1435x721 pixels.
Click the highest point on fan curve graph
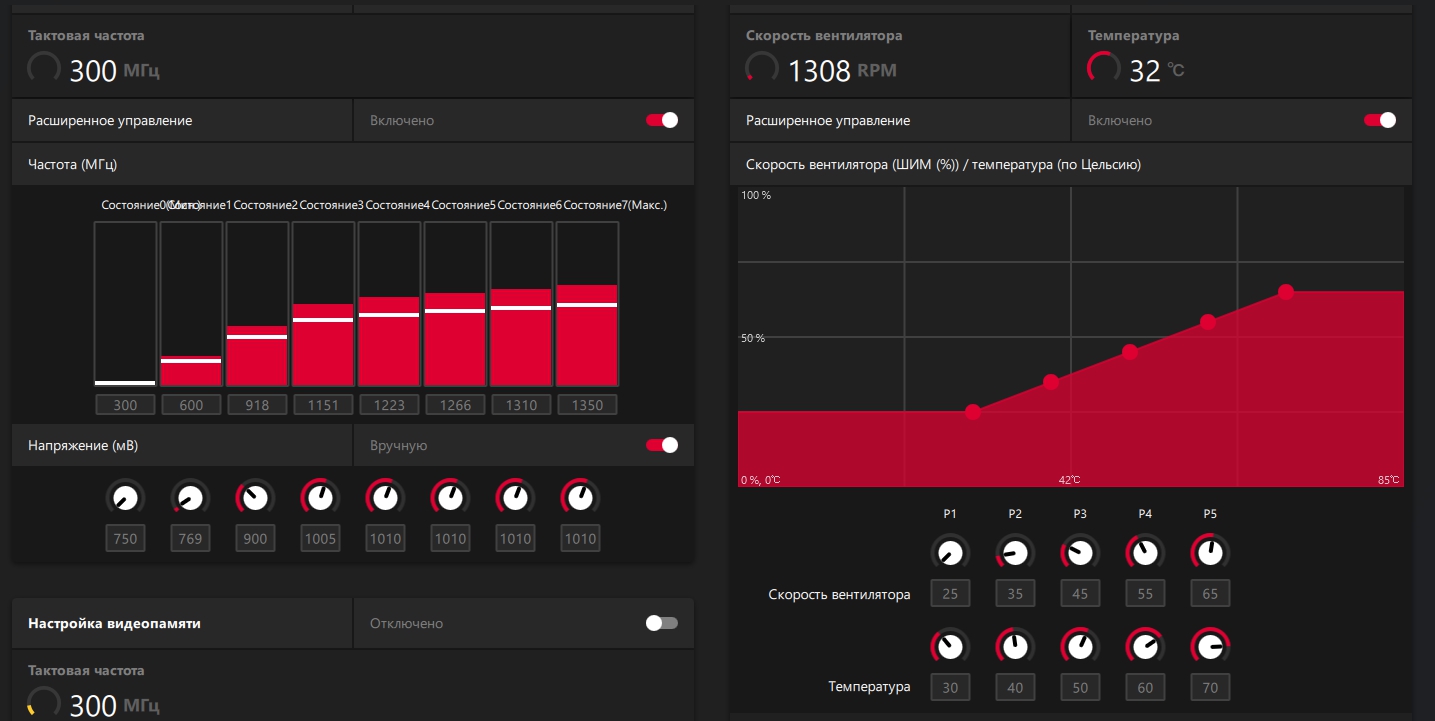click(x=1286, y=292)
